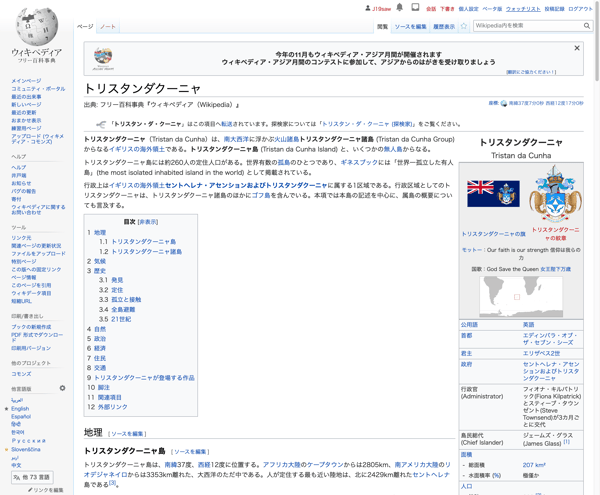Open the notices tray icon
Screen dimensions: 600x495
tap(415, 7)
